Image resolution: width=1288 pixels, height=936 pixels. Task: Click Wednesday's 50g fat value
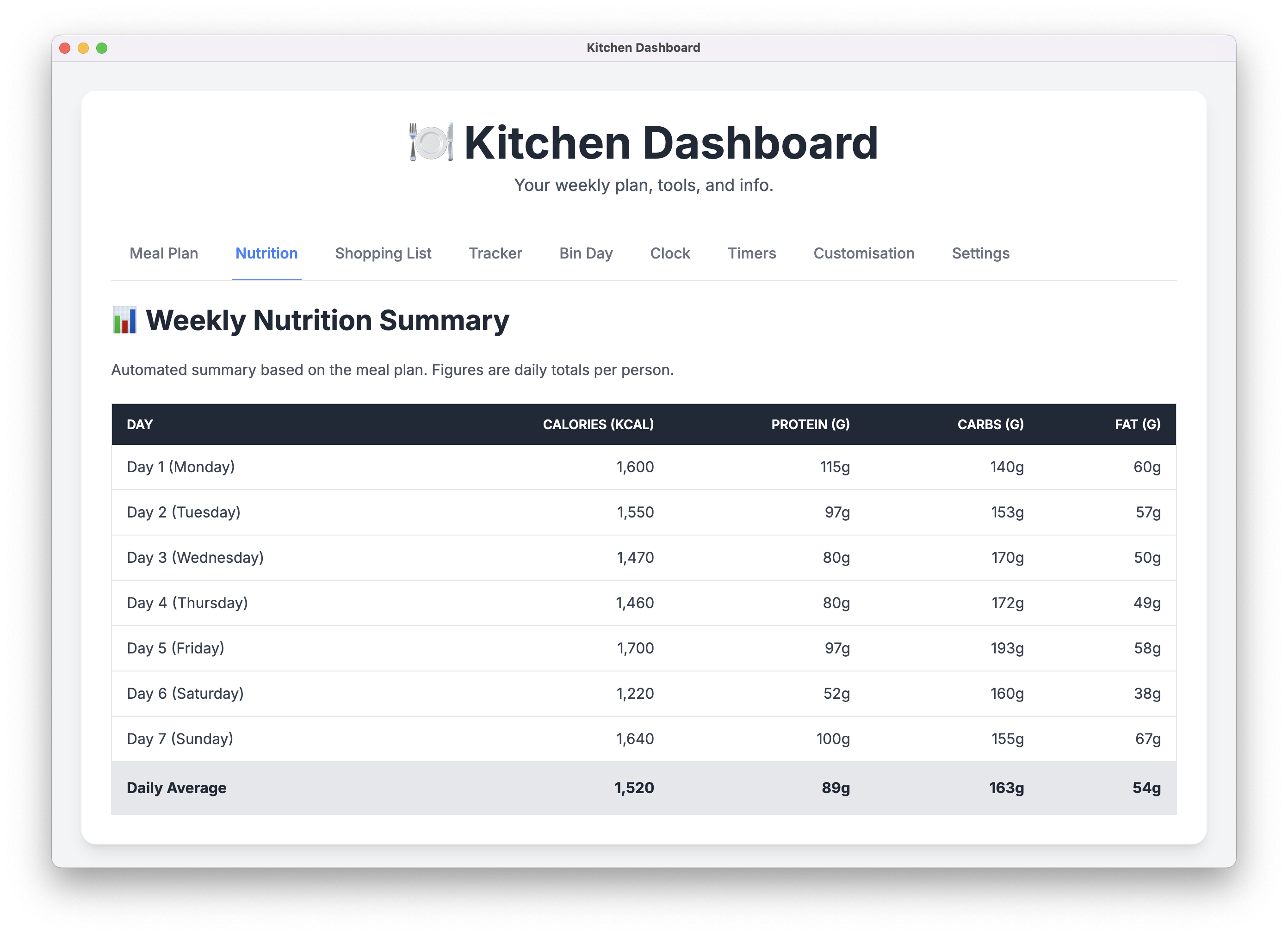click(x=1147, y=558)
